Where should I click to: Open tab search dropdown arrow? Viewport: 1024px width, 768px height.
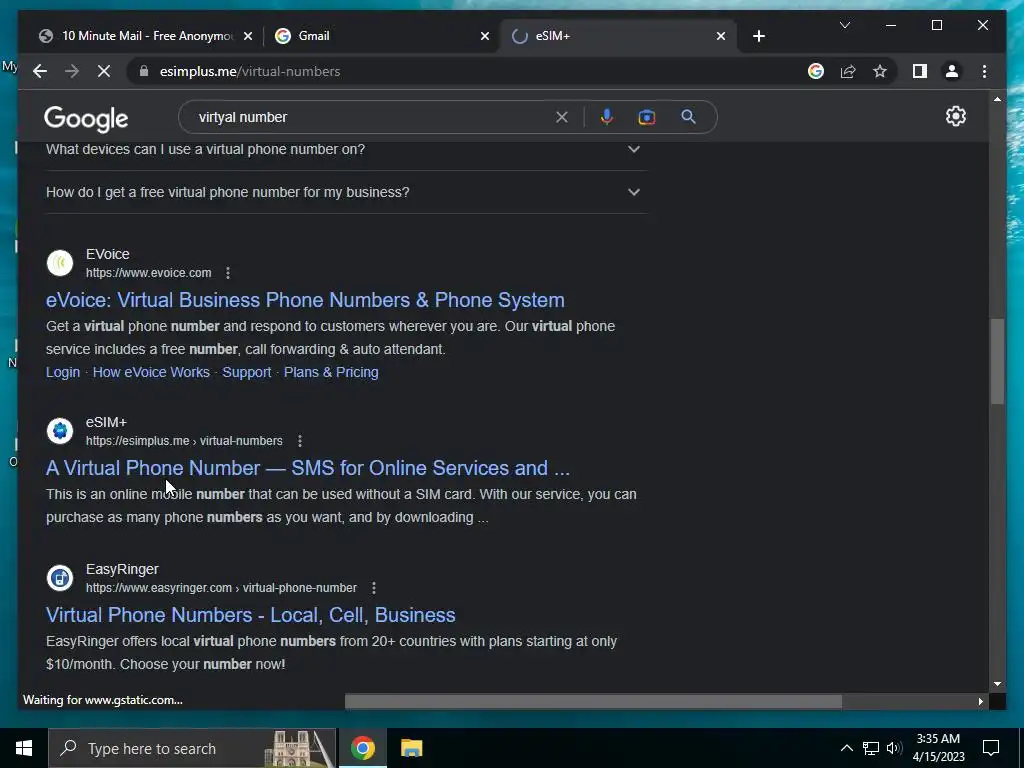click(x=844, y=25)
